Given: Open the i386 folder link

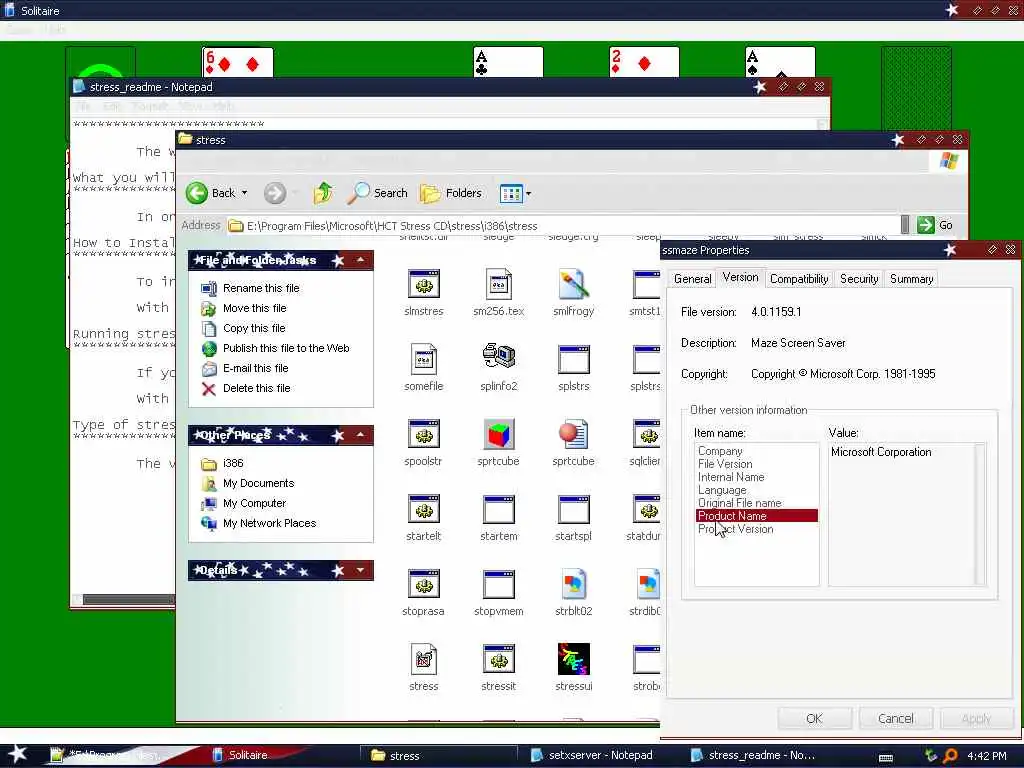Looking at the screenshot, I should 232,463.
